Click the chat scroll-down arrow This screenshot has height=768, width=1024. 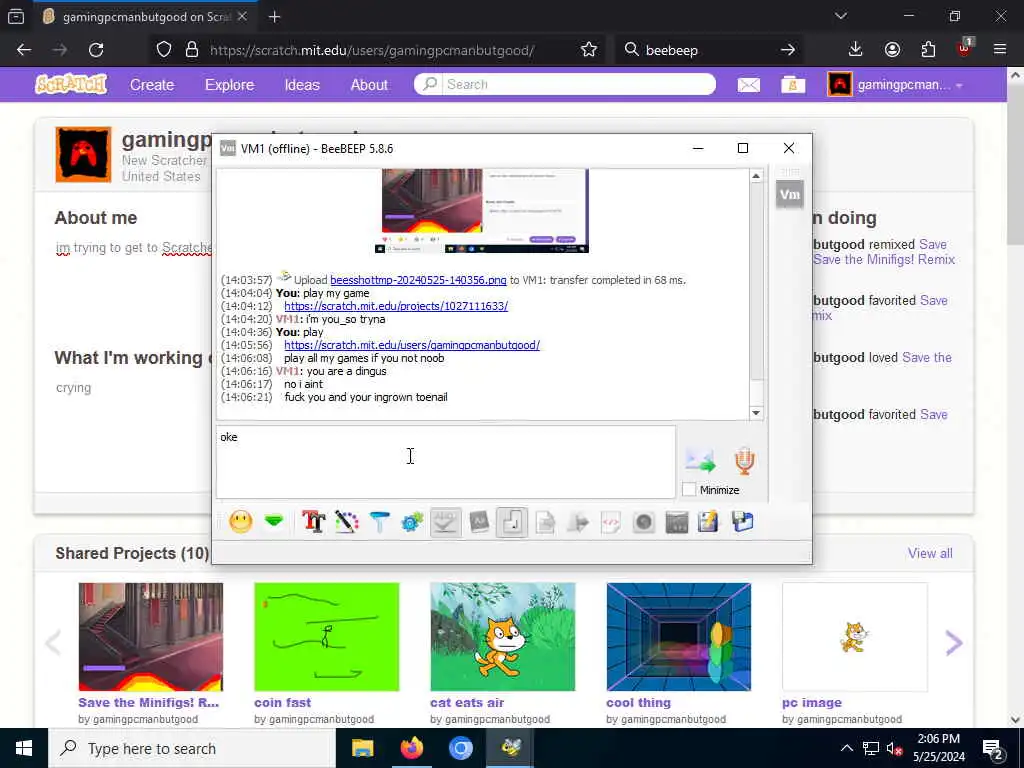tap(756, 413)
